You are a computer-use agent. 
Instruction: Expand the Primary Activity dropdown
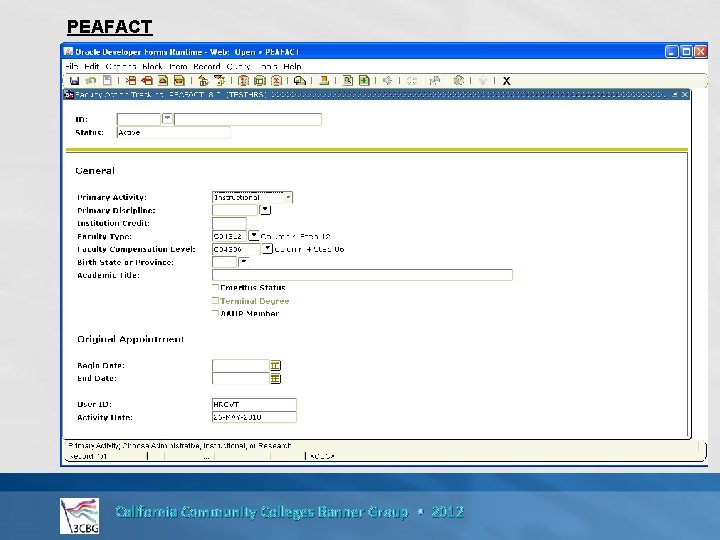click(288, 197)
